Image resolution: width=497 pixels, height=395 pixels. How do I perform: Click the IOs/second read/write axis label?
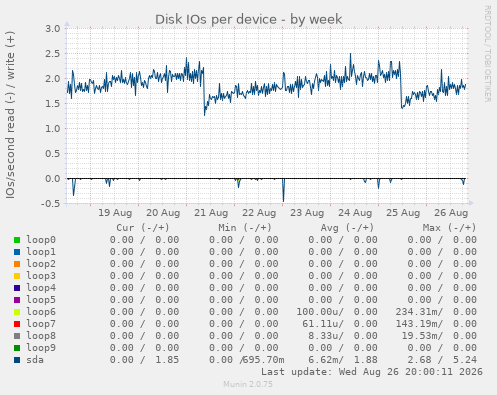coord(10,115)
